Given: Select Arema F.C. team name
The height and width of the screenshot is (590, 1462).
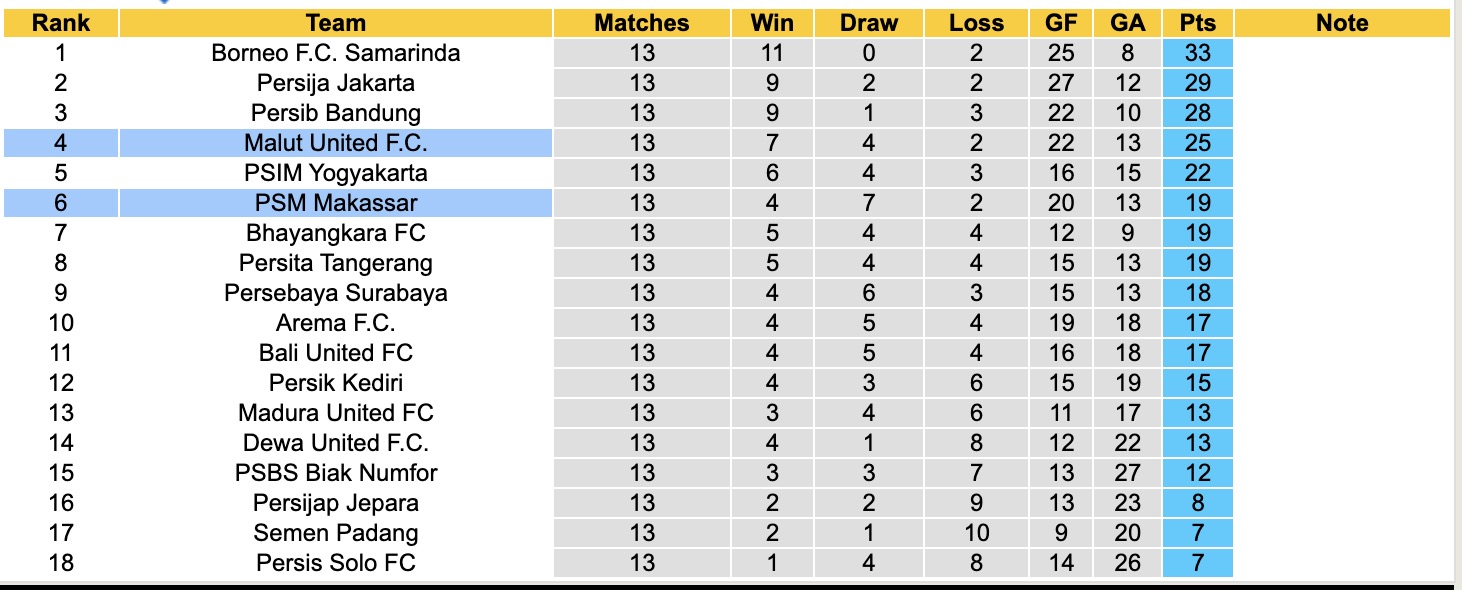Looking at the screenshot, I should pos(336,323).
